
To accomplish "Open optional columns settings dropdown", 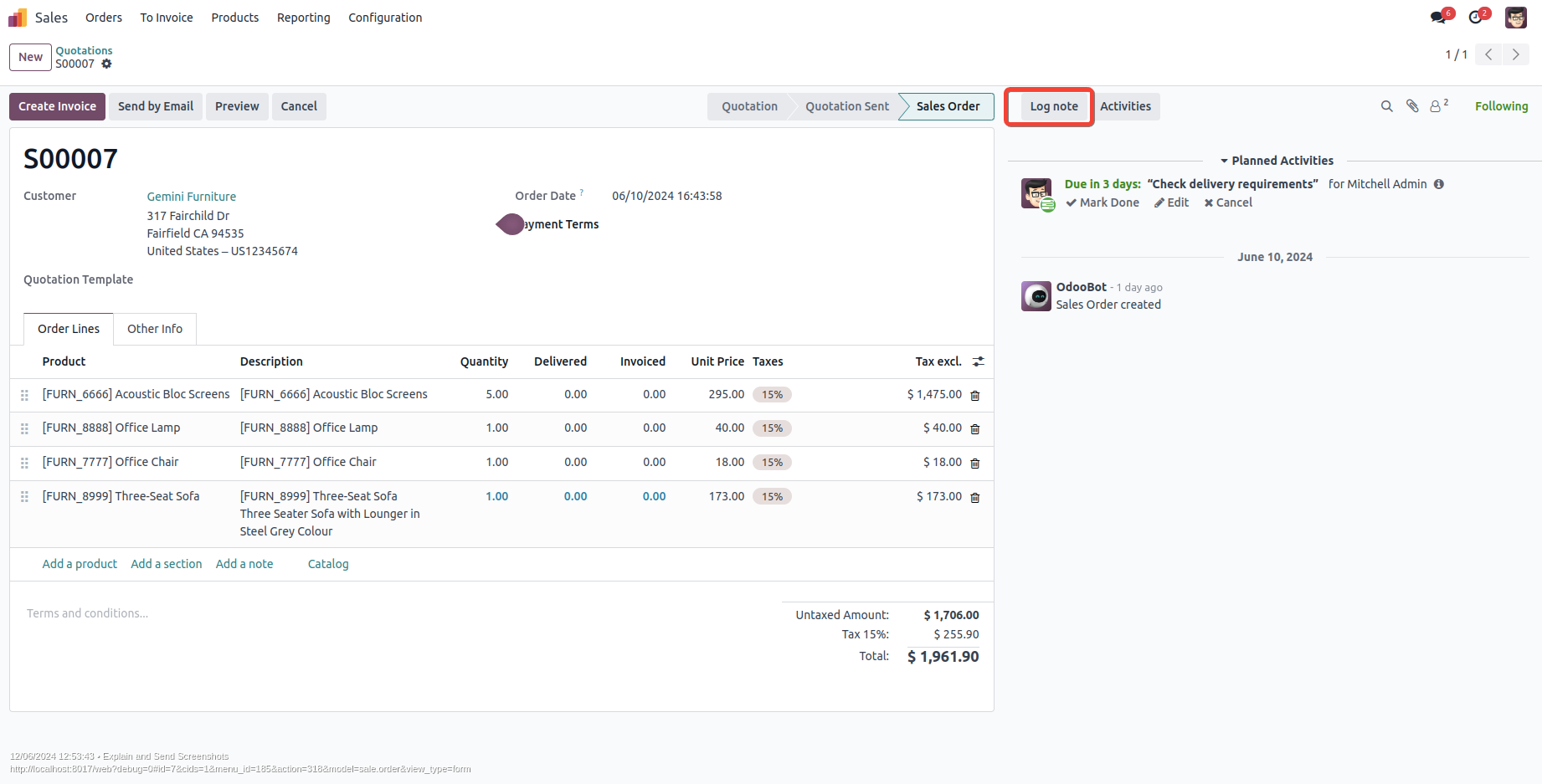I will click(x=978, y=361).
